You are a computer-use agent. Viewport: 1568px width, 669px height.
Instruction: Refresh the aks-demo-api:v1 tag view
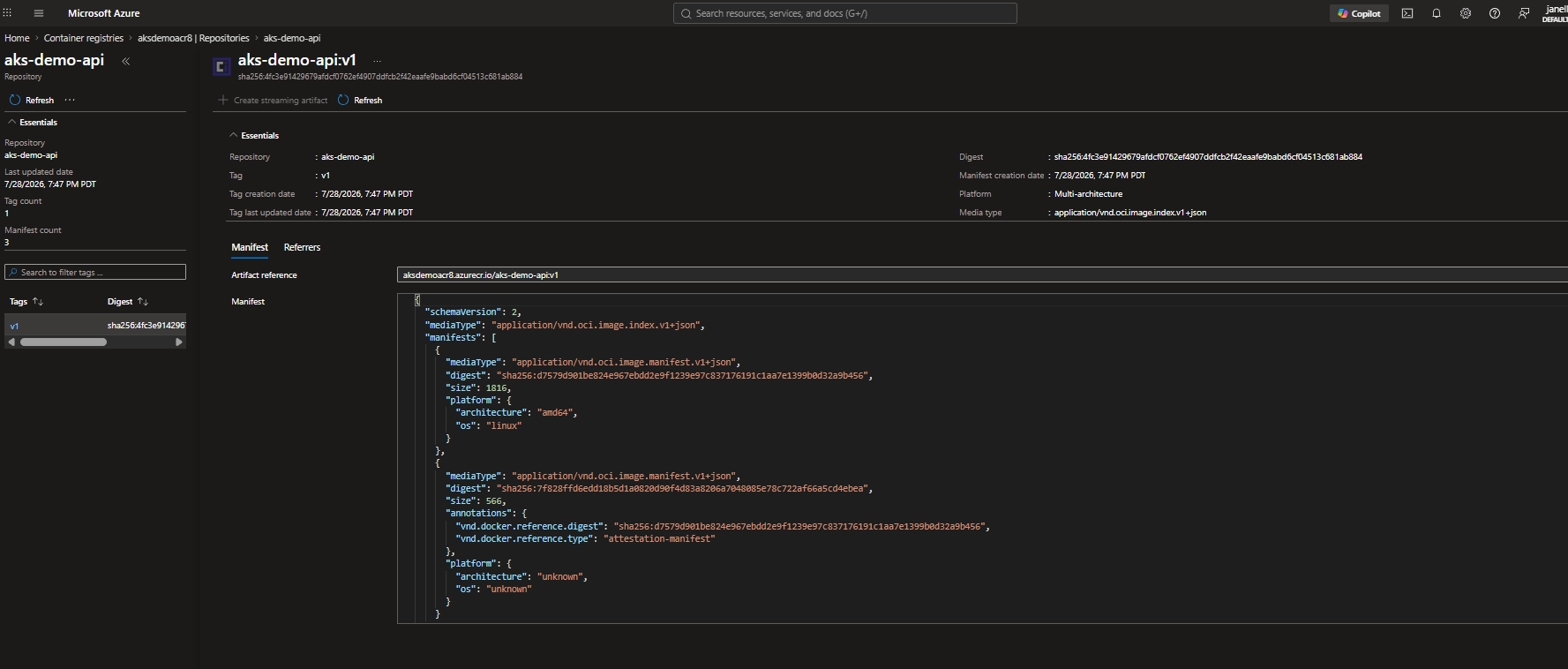coord(360,100)
